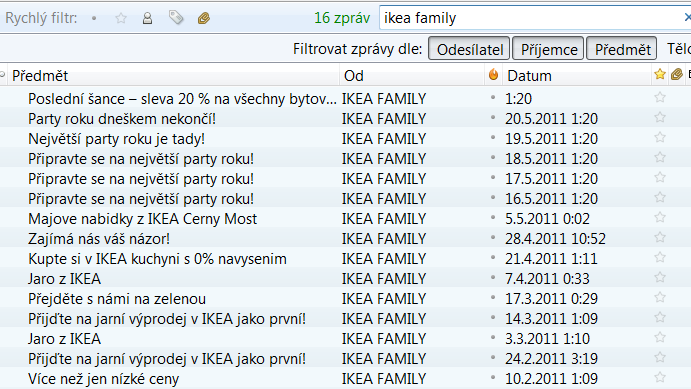
Task: Star the message dated 18.5.2011
Action: [x=660, y=157]
